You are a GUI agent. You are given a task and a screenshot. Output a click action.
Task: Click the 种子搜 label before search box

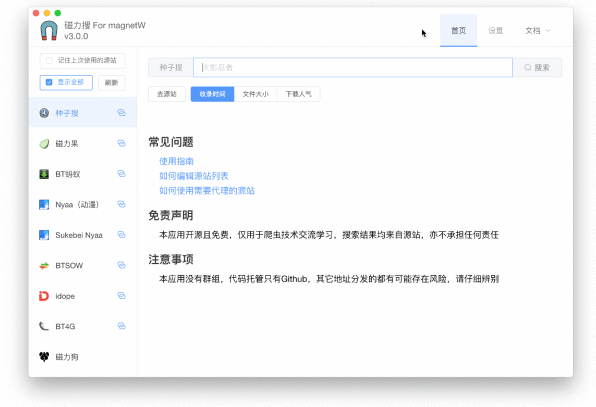[x=171, y=67]
